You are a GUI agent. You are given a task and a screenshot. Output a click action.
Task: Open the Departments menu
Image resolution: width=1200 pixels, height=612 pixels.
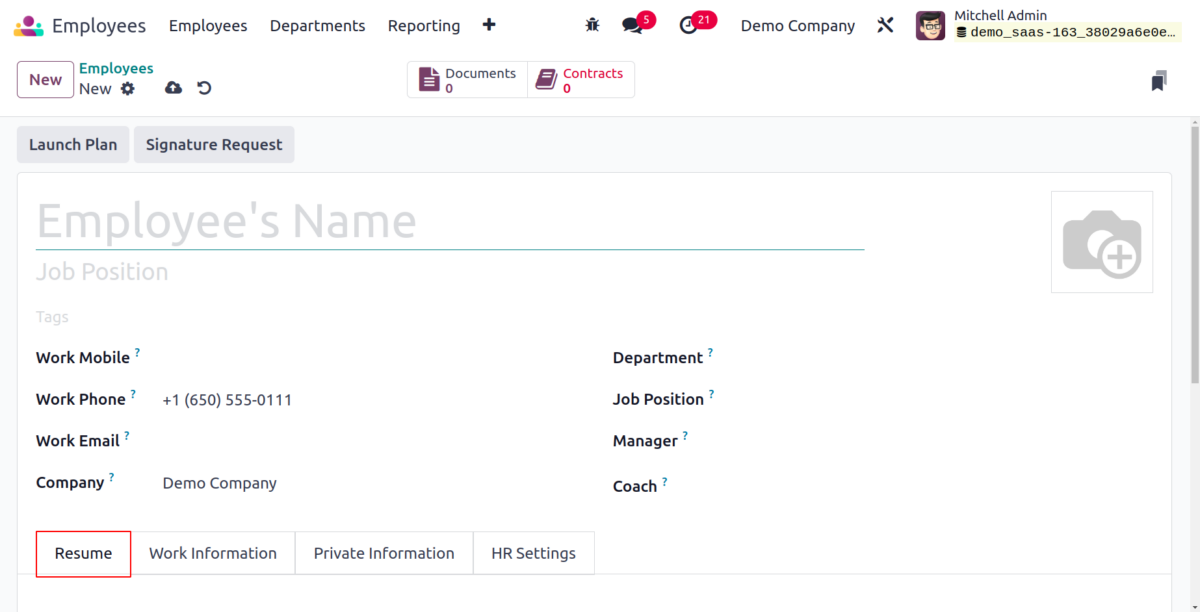click(317, 26)
